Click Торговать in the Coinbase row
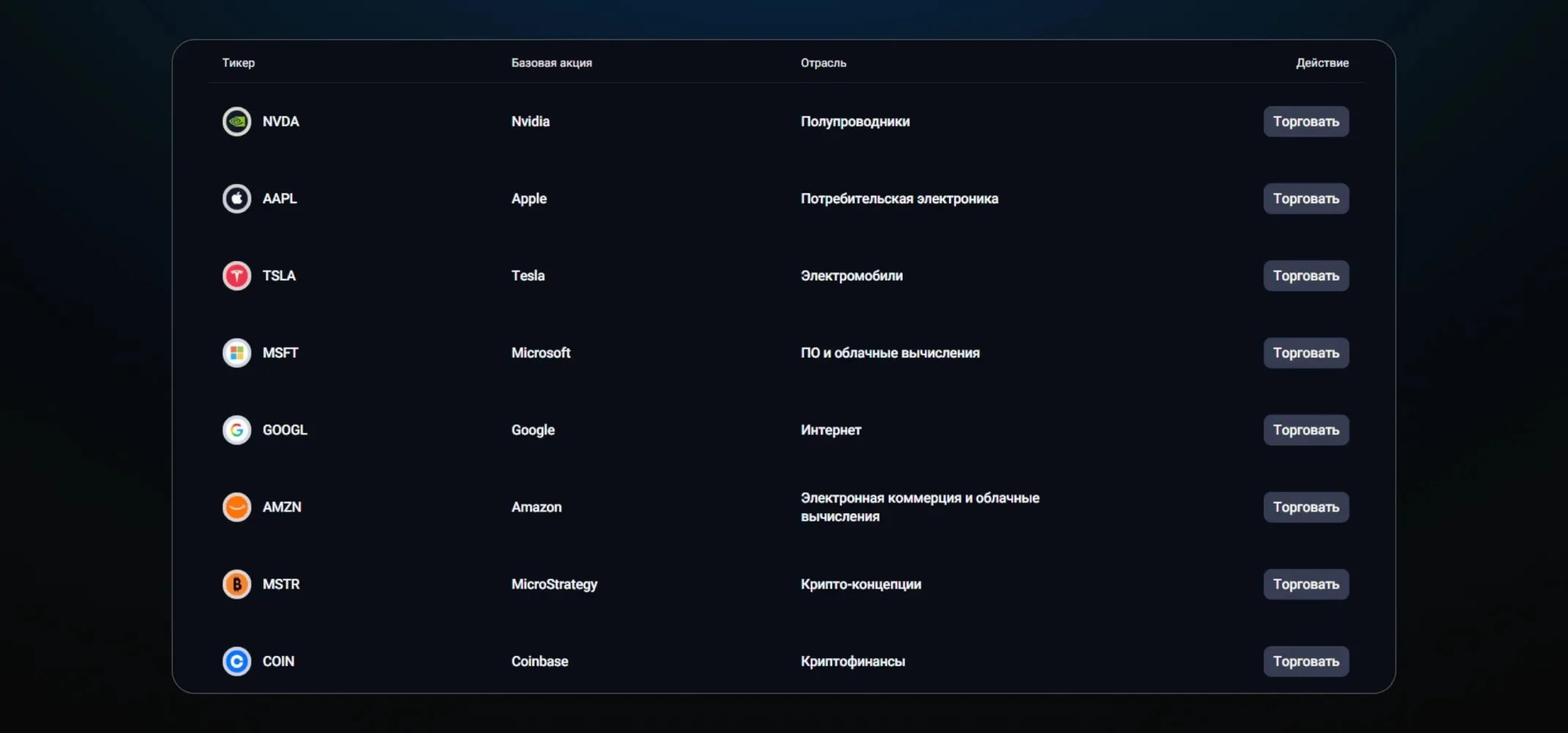The image size is (1568, 733). point(1306,661)
